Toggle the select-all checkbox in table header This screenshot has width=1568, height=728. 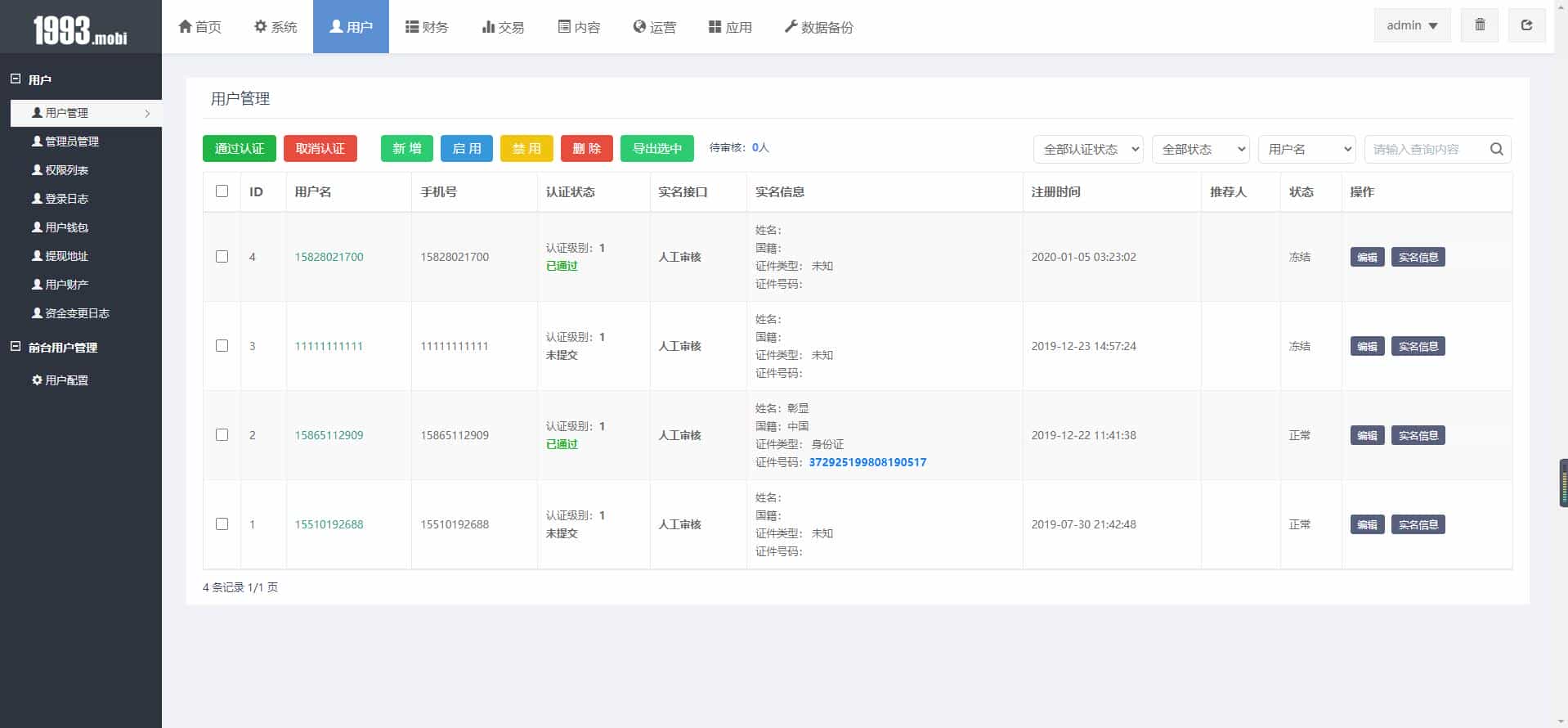(222, 191)
